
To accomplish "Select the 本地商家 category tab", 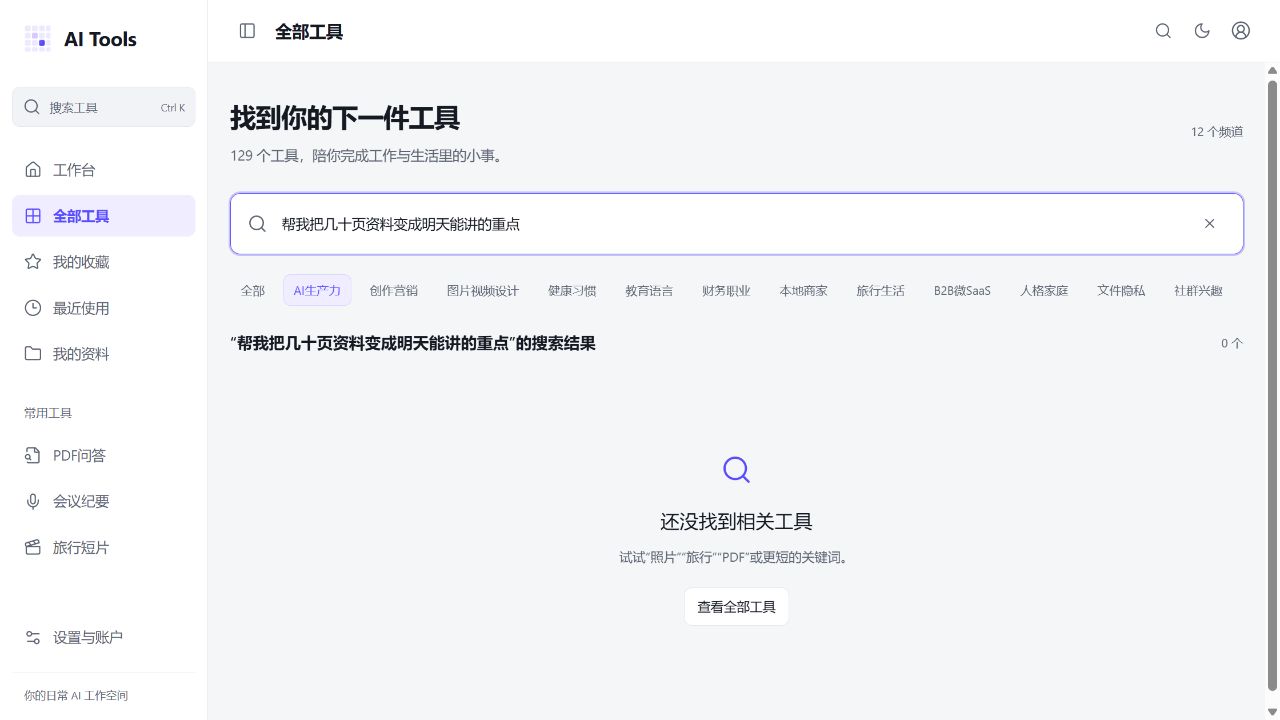I will point(804,291).
